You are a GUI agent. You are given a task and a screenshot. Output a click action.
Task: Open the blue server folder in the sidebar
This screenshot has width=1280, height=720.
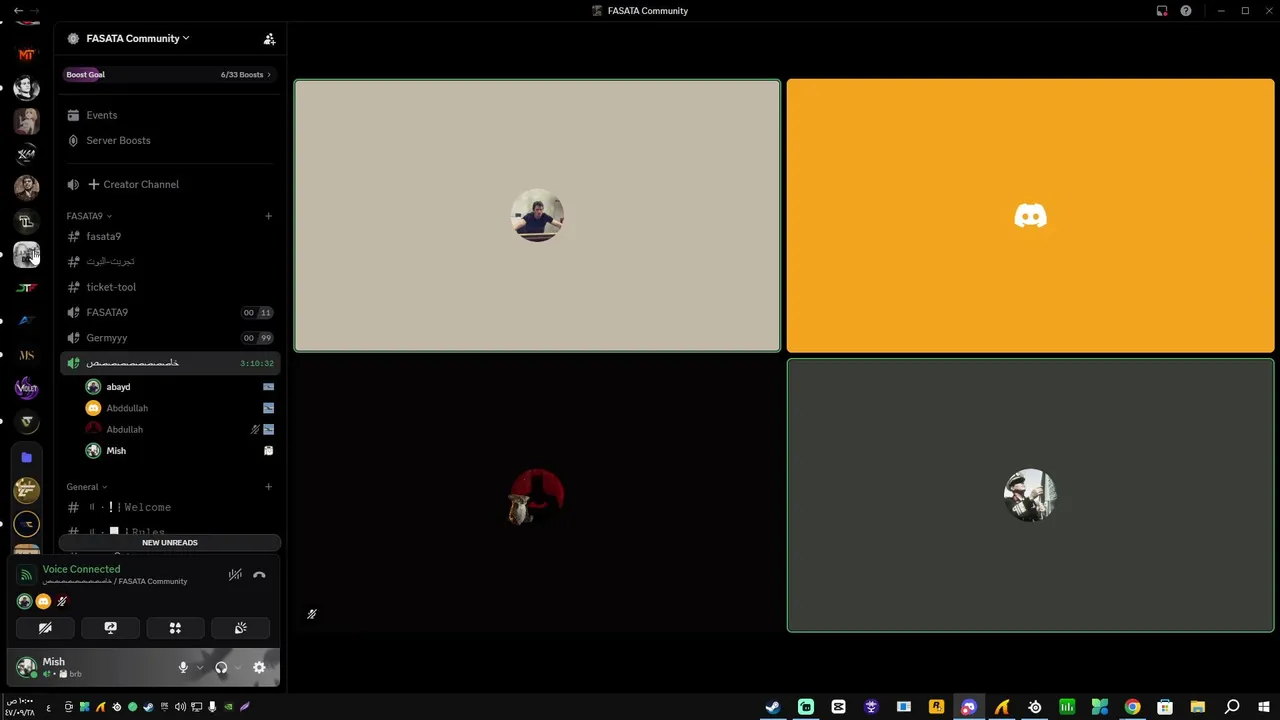click(27, 457)
